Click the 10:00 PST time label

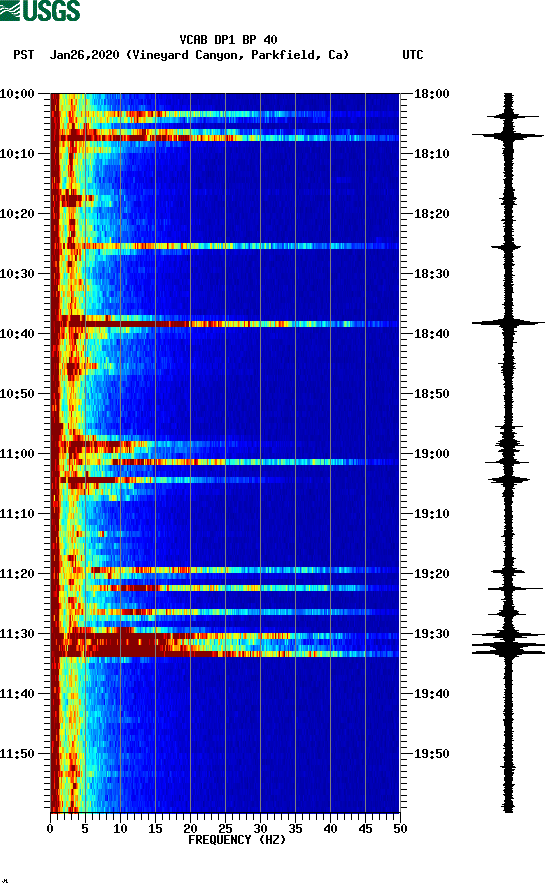point(17,93)
